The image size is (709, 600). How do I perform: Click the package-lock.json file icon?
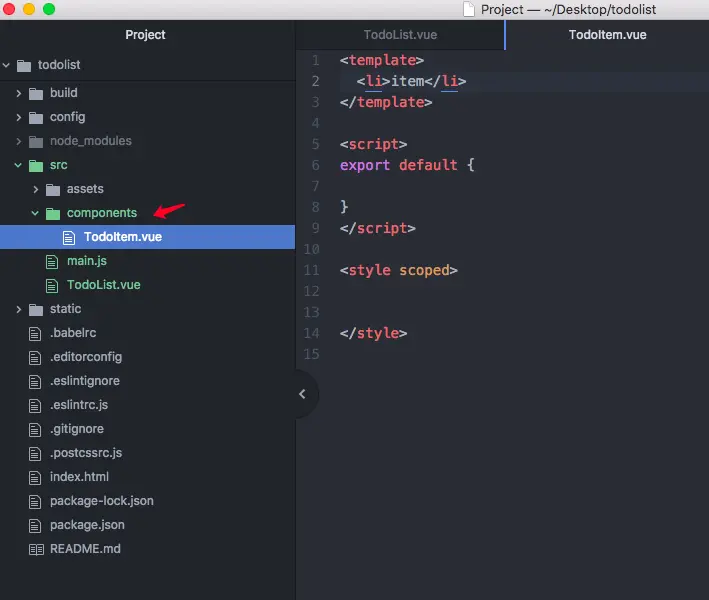coord(35,501)
